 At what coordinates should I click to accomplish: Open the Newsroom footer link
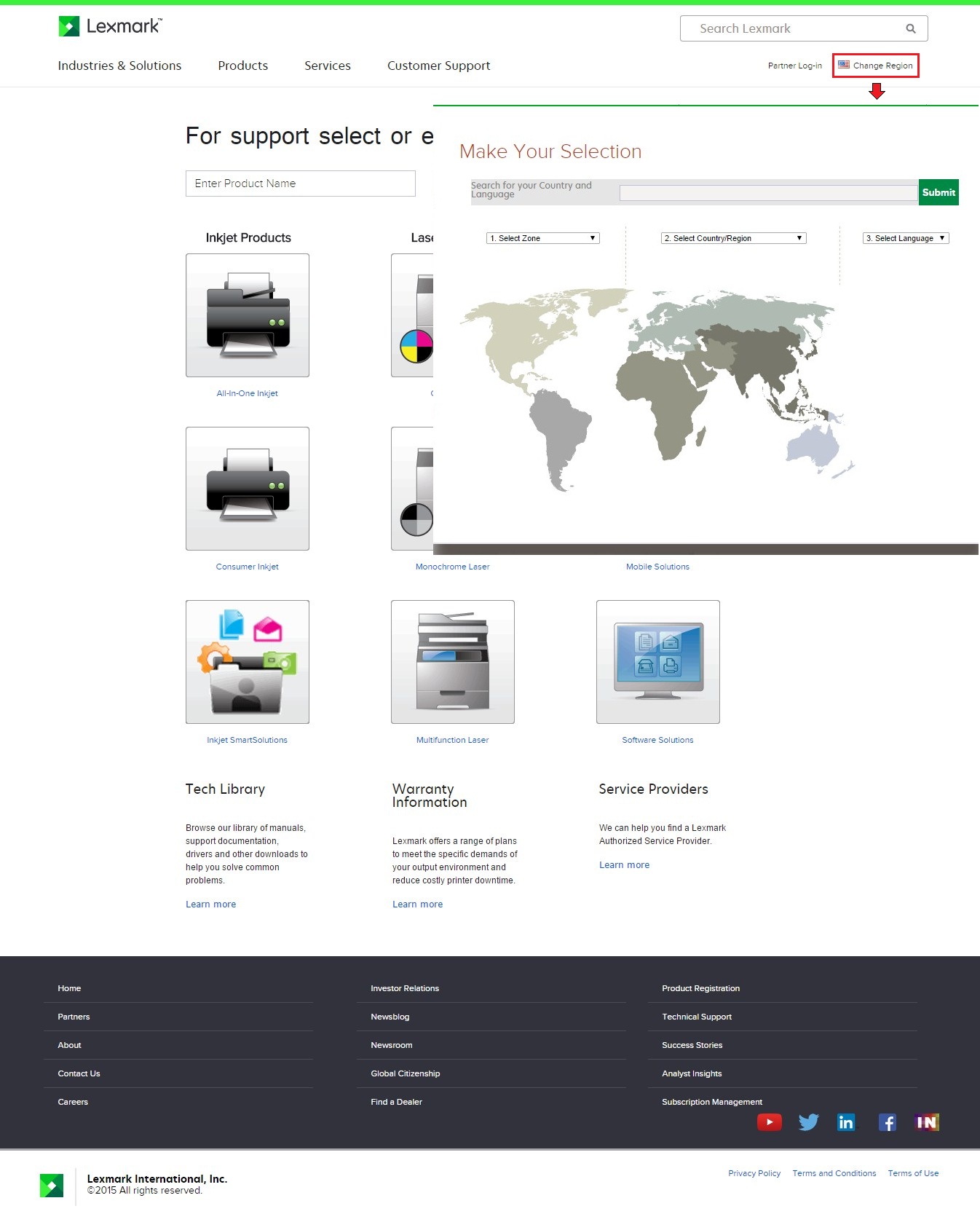point(392,1045)
